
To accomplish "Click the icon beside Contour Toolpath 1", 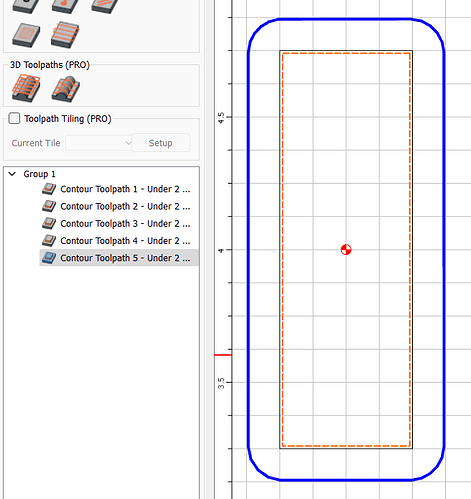I will [49, 189].
